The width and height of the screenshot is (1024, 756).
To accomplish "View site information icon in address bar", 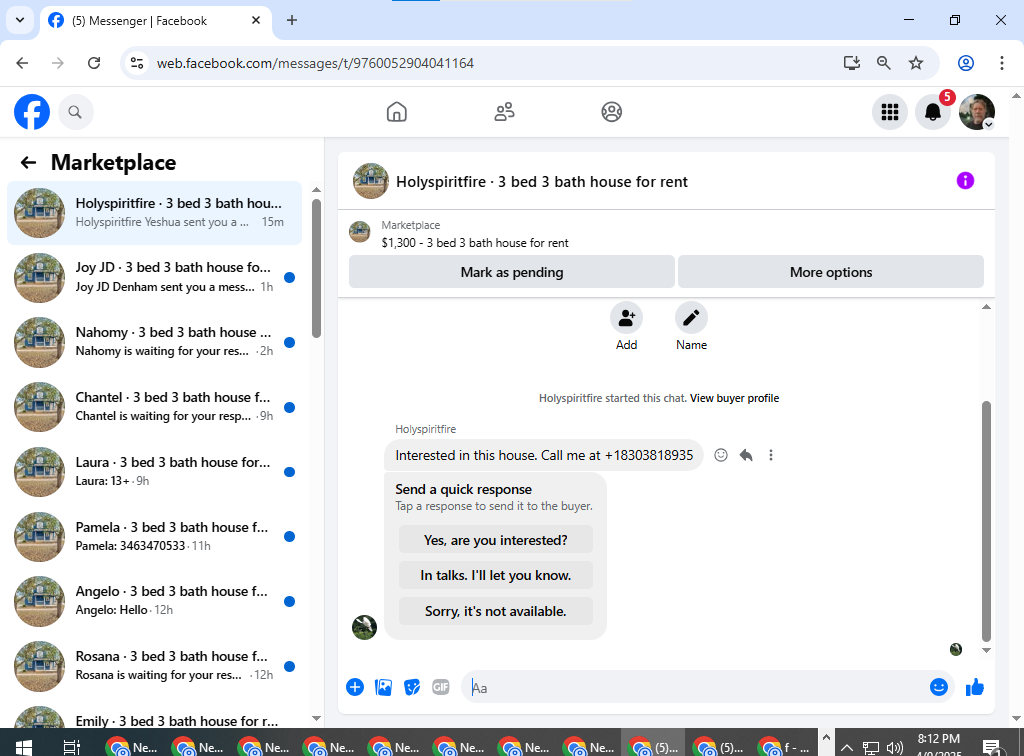I will (137, 63).
